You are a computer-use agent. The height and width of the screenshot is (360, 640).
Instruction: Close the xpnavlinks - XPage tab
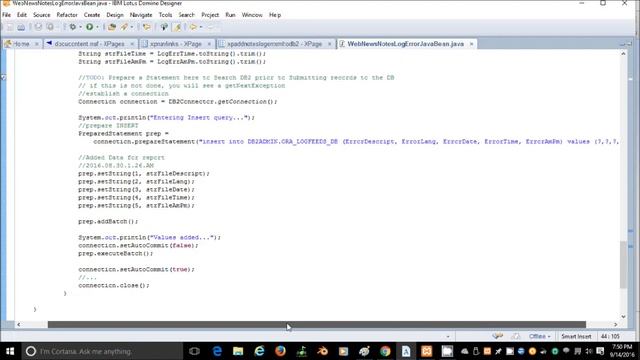pyautogui.click(x=209, y=44)
